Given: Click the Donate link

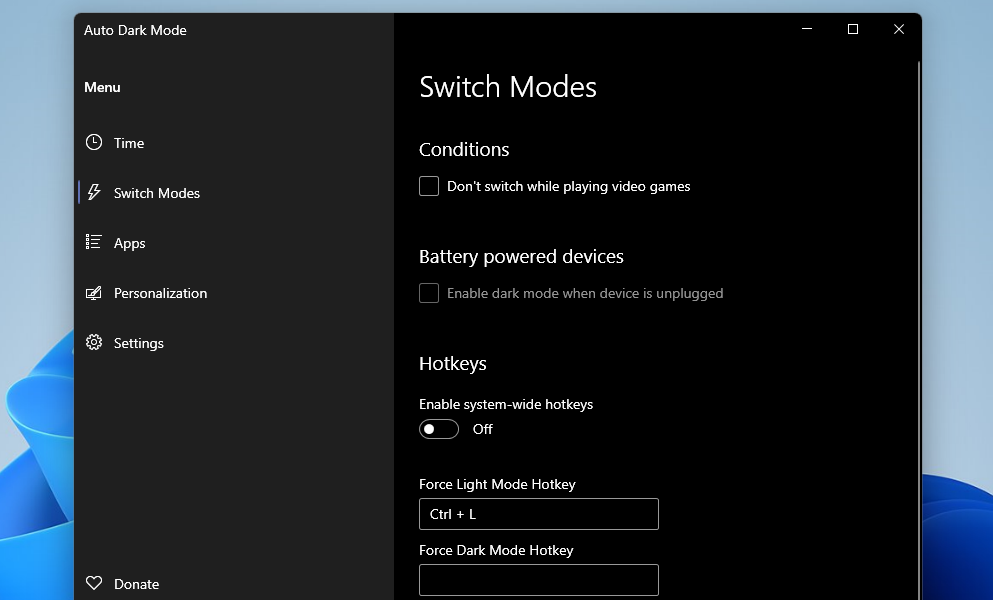Looking at the screenshot, I should pos(137,583).
